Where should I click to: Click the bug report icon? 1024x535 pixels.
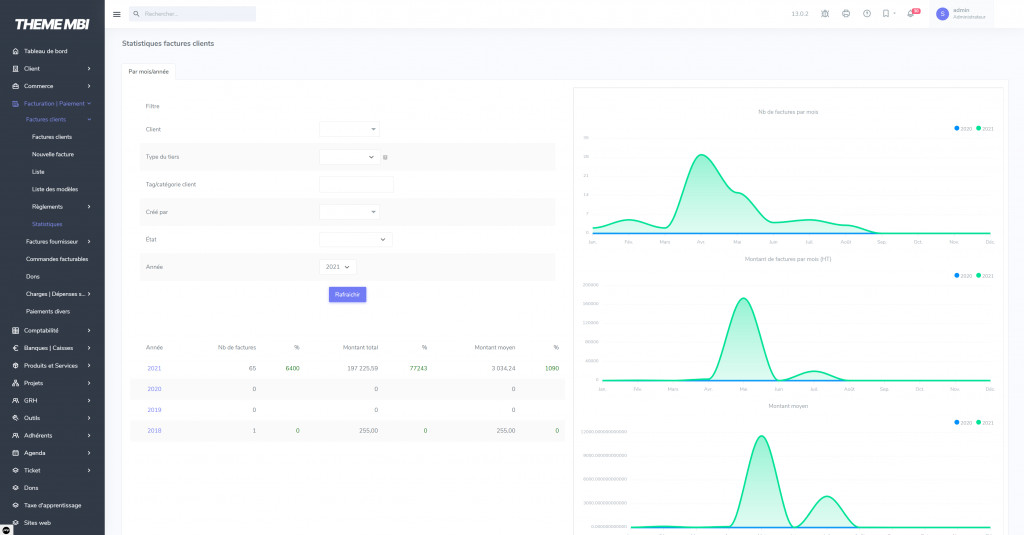[x=825, y=14]
